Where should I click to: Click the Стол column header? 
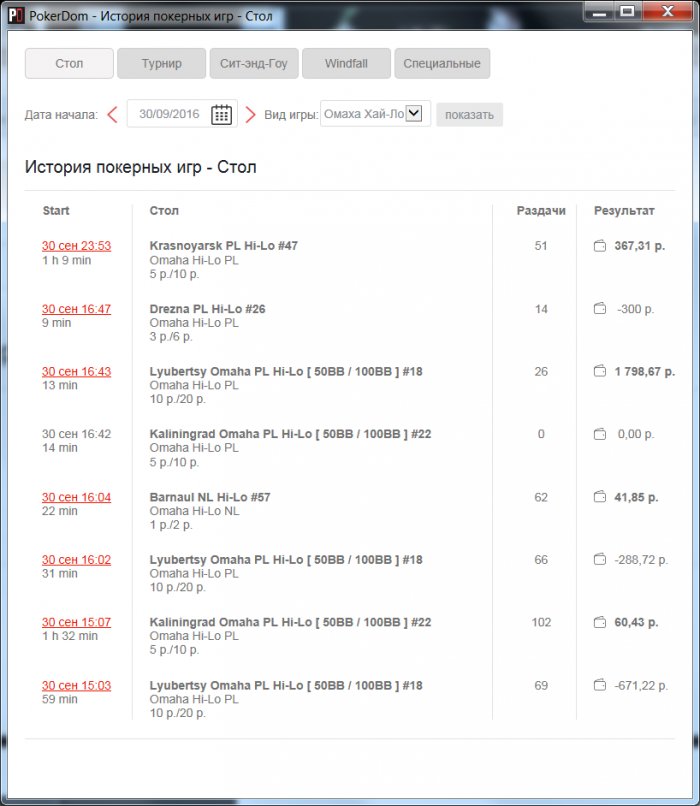coord(164,210)
